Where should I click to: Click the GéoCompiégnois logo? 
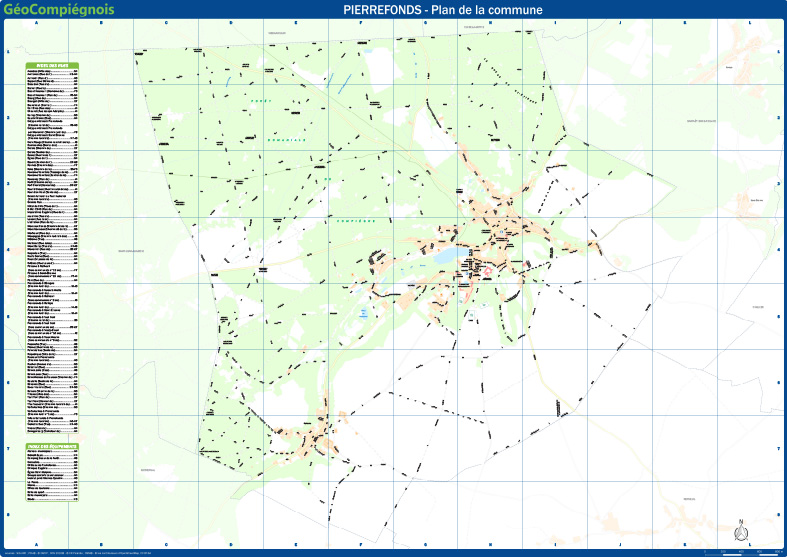59,10
